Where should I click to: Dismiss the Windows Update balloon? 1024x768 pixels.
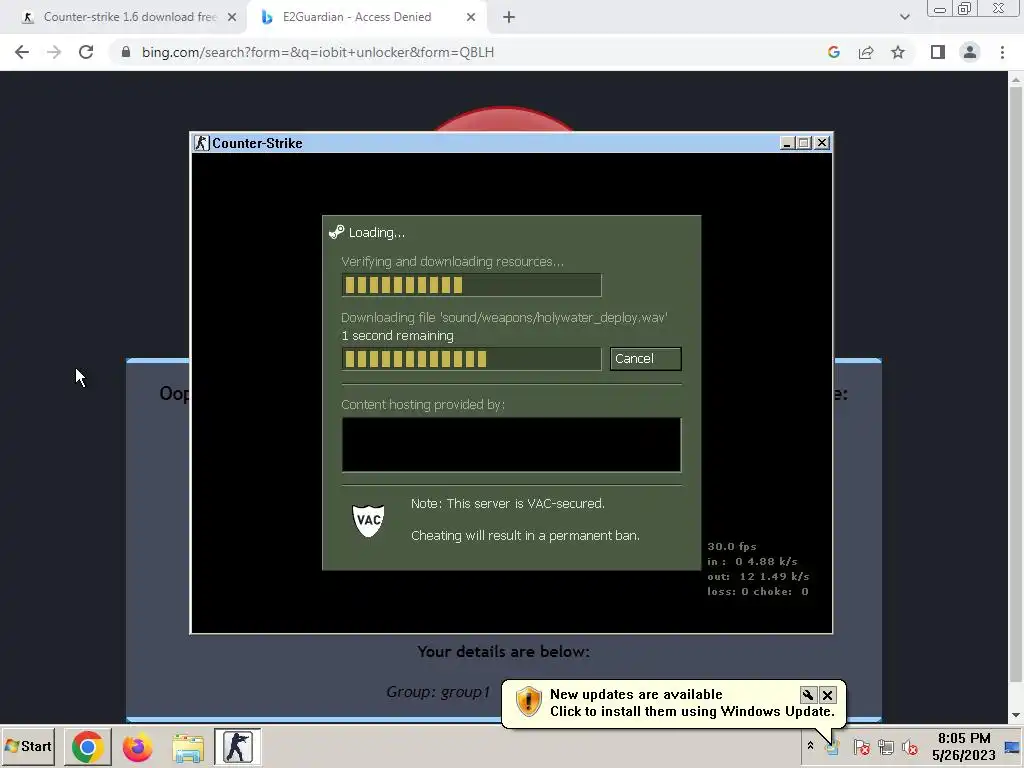827,695
